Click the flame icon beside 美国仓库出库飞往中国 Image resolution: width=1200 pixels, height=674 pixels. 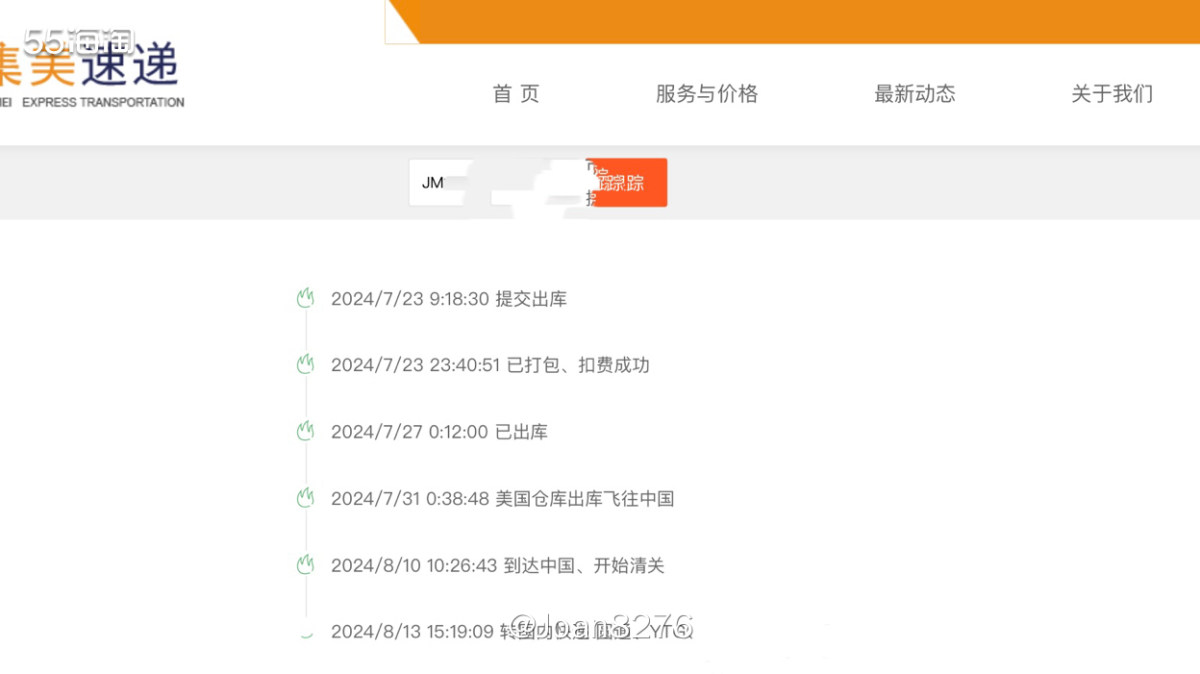click(305, 498)
